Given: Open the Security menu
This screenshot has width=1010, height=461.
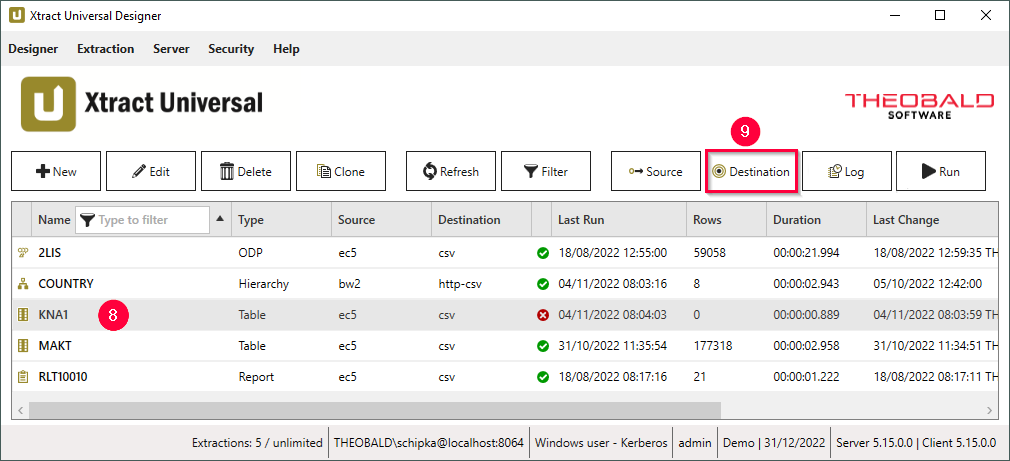Looking at the screenshot, I should tap(231, 49).
